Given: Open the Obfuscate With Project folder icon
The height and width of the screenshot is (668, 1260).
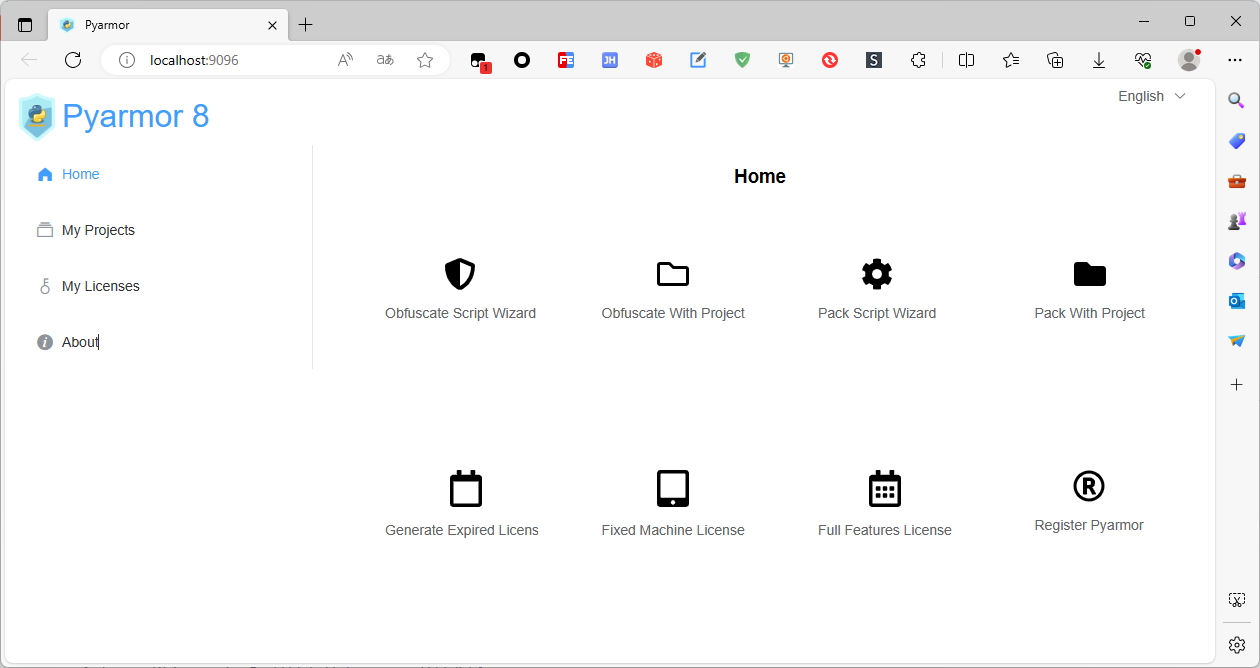Looking at the screenshot, I should click(673, 274).
